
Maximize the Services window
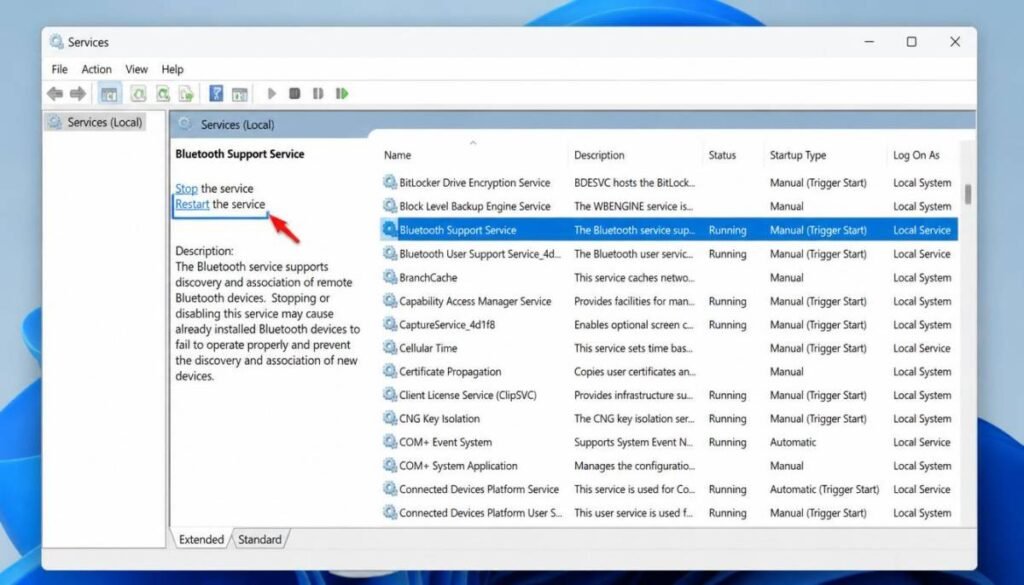912,42
